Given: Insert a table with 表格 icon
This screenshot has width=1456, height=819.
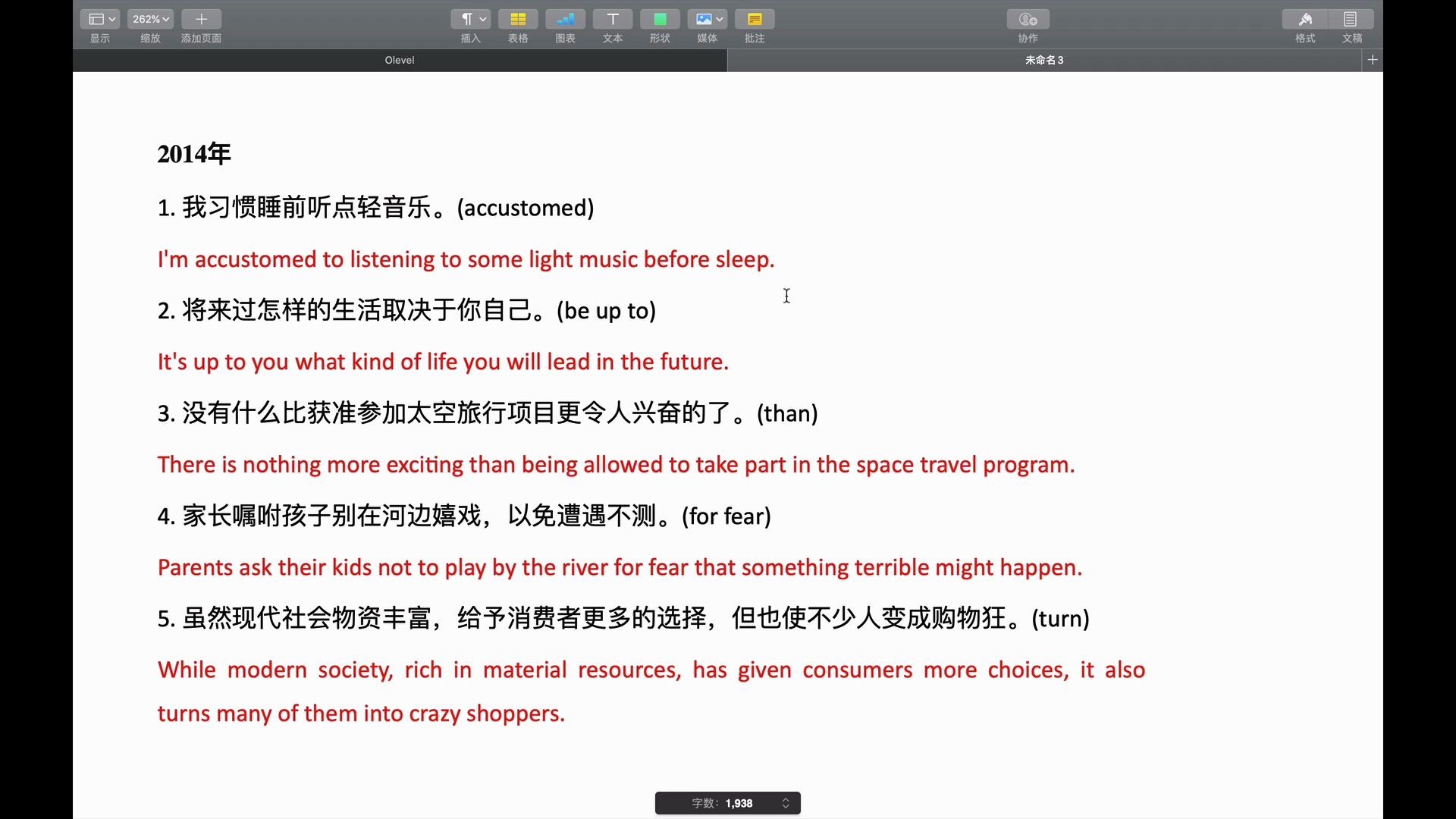Looking at the screenshot, I should (x=518, y=19).
